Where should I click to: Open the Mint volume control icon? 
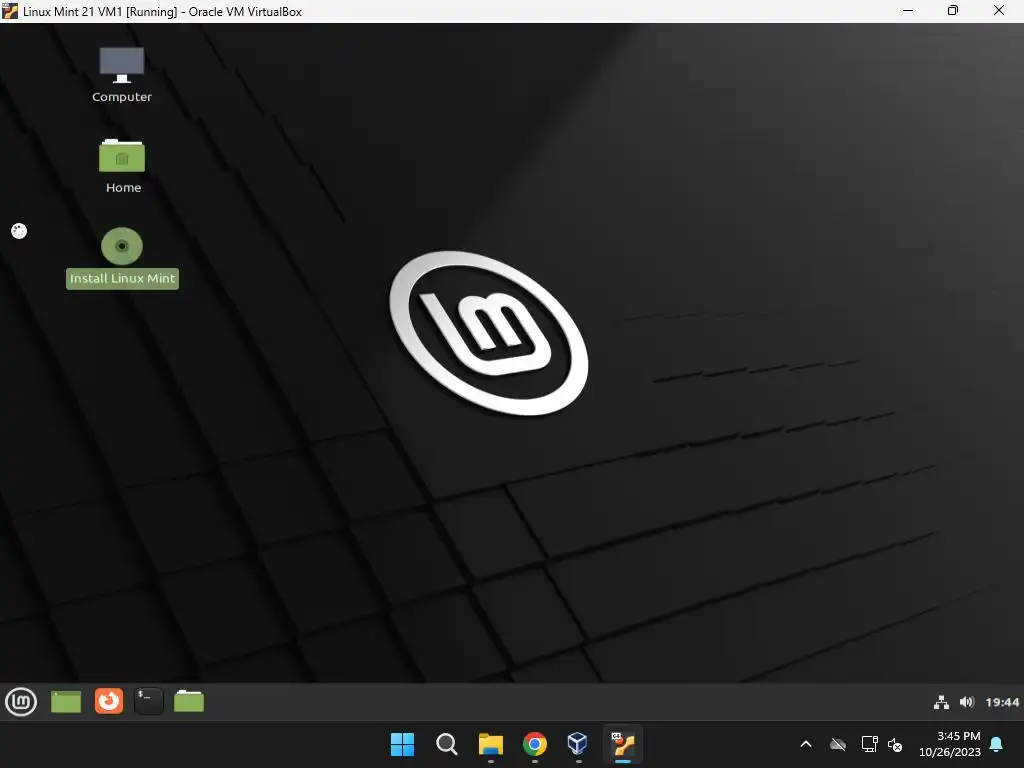[967, 702]
